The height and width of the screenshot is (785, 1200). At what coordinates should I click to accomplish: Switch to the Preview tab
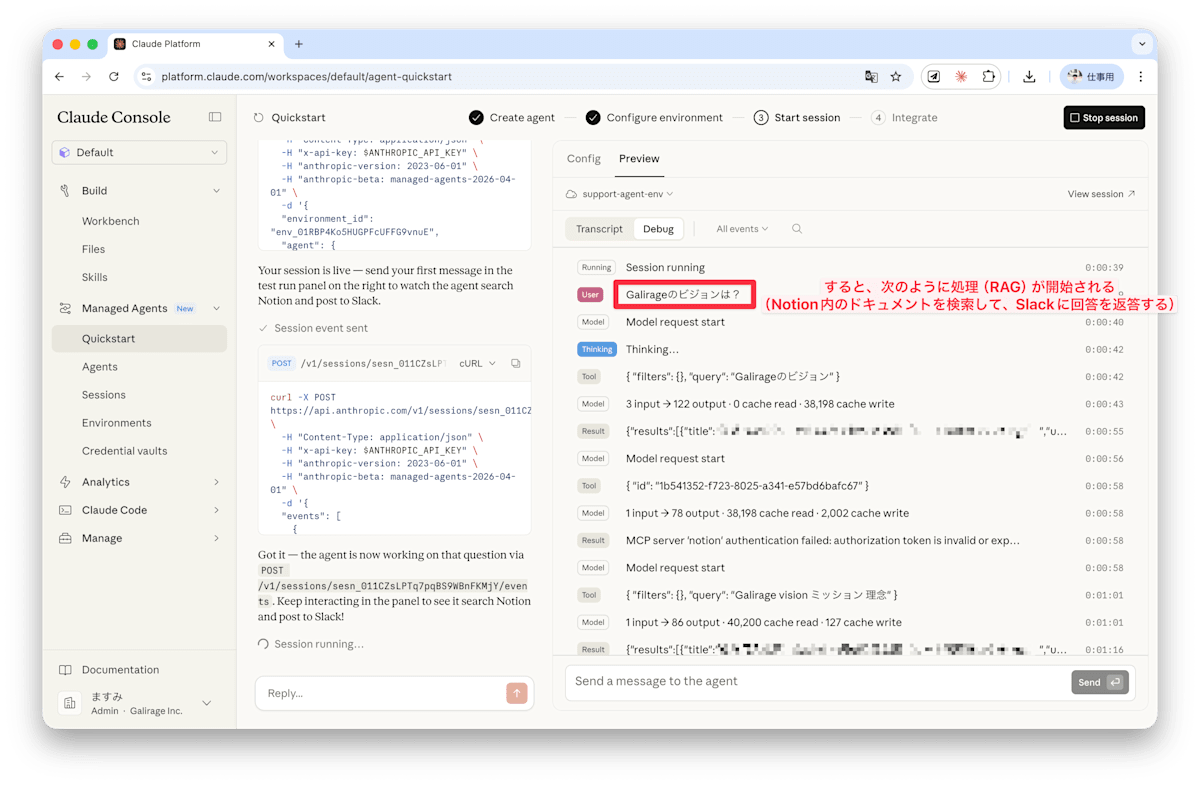(639, 158)
